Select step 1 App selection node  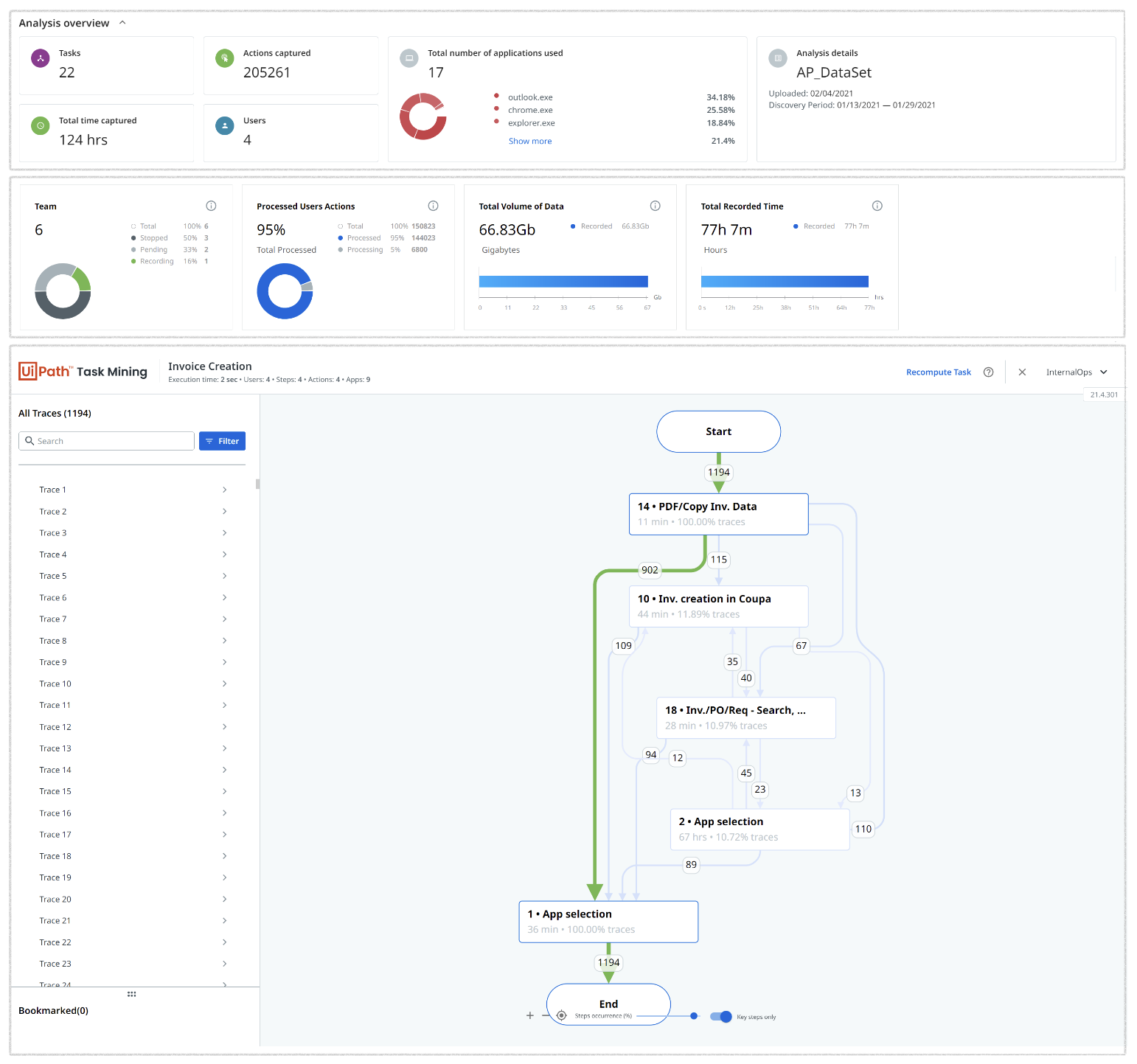608,922
